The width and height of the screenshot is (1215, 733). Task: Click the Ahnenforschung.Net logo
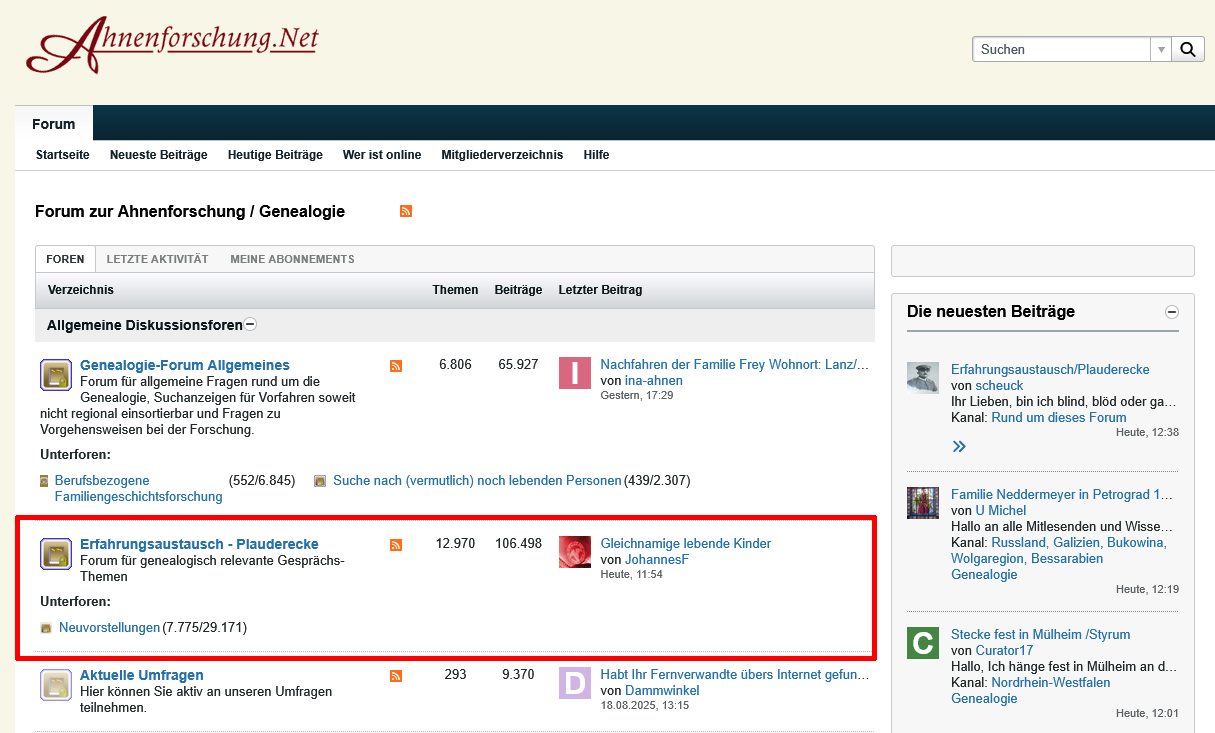[172, 45]
